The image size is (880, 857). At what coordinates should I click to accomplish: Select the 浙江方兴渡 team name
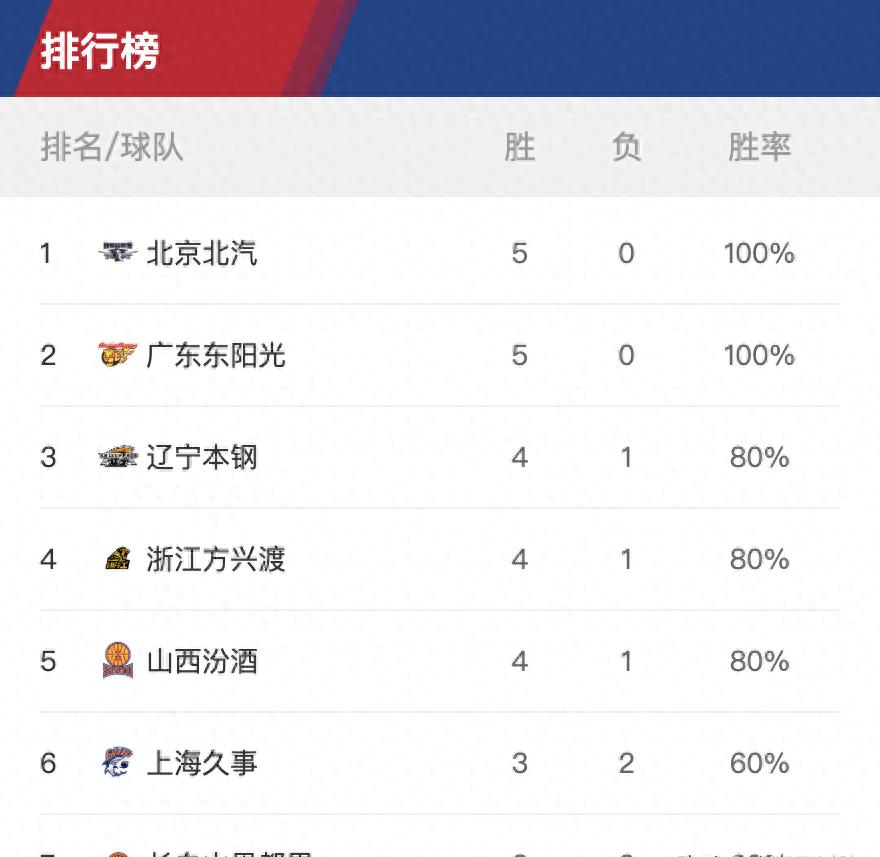(216, 559)
